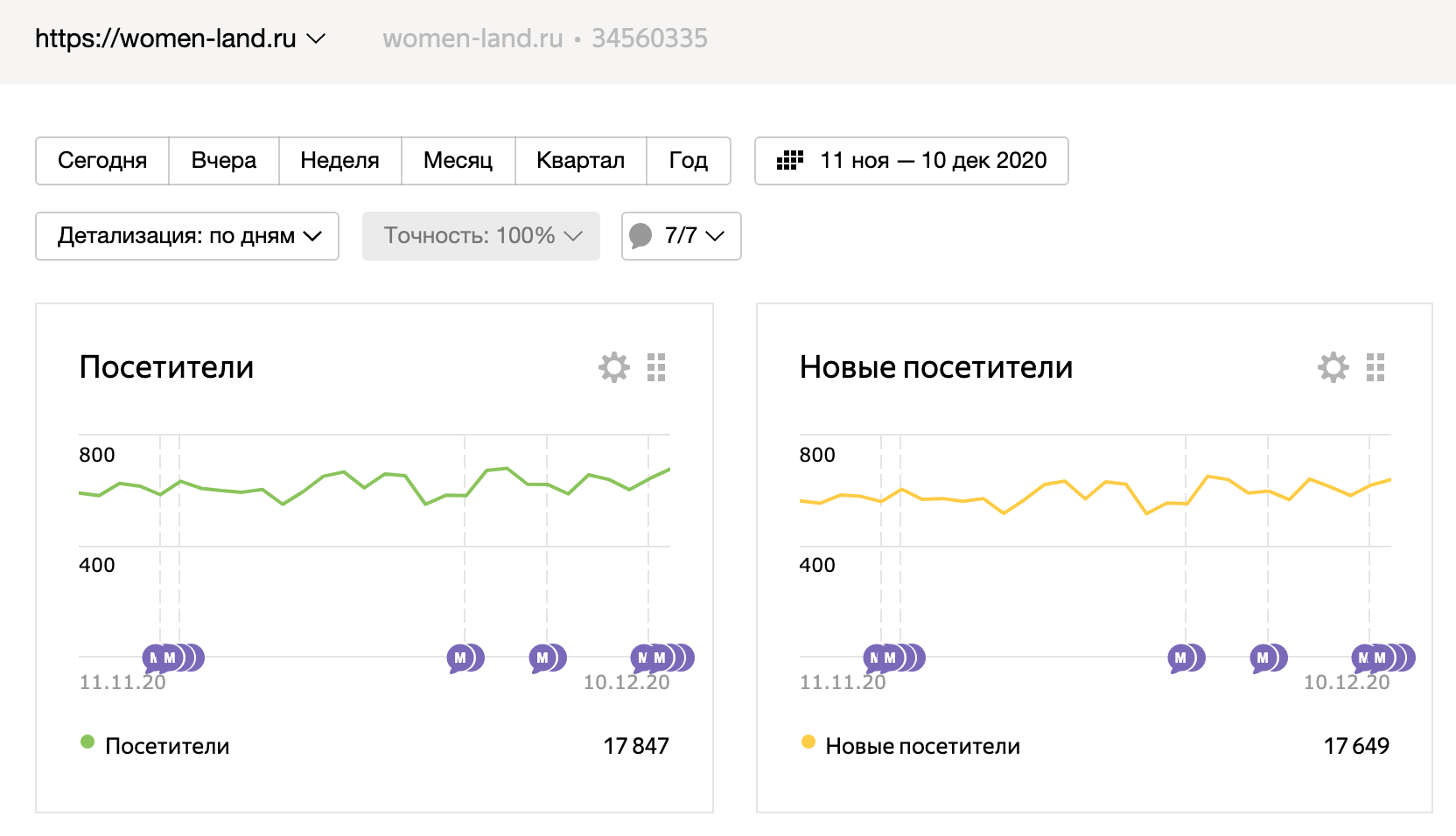Screen dimensions: 1456x836
Task: Select the Месяц period tab
Action: click(x=458, y=161)
